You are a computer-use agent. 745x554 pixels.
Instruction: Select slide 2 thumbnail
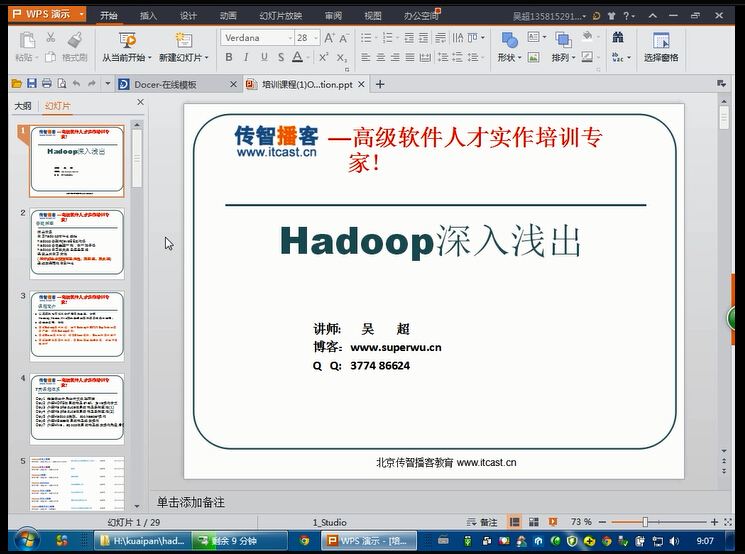[77, 243]
